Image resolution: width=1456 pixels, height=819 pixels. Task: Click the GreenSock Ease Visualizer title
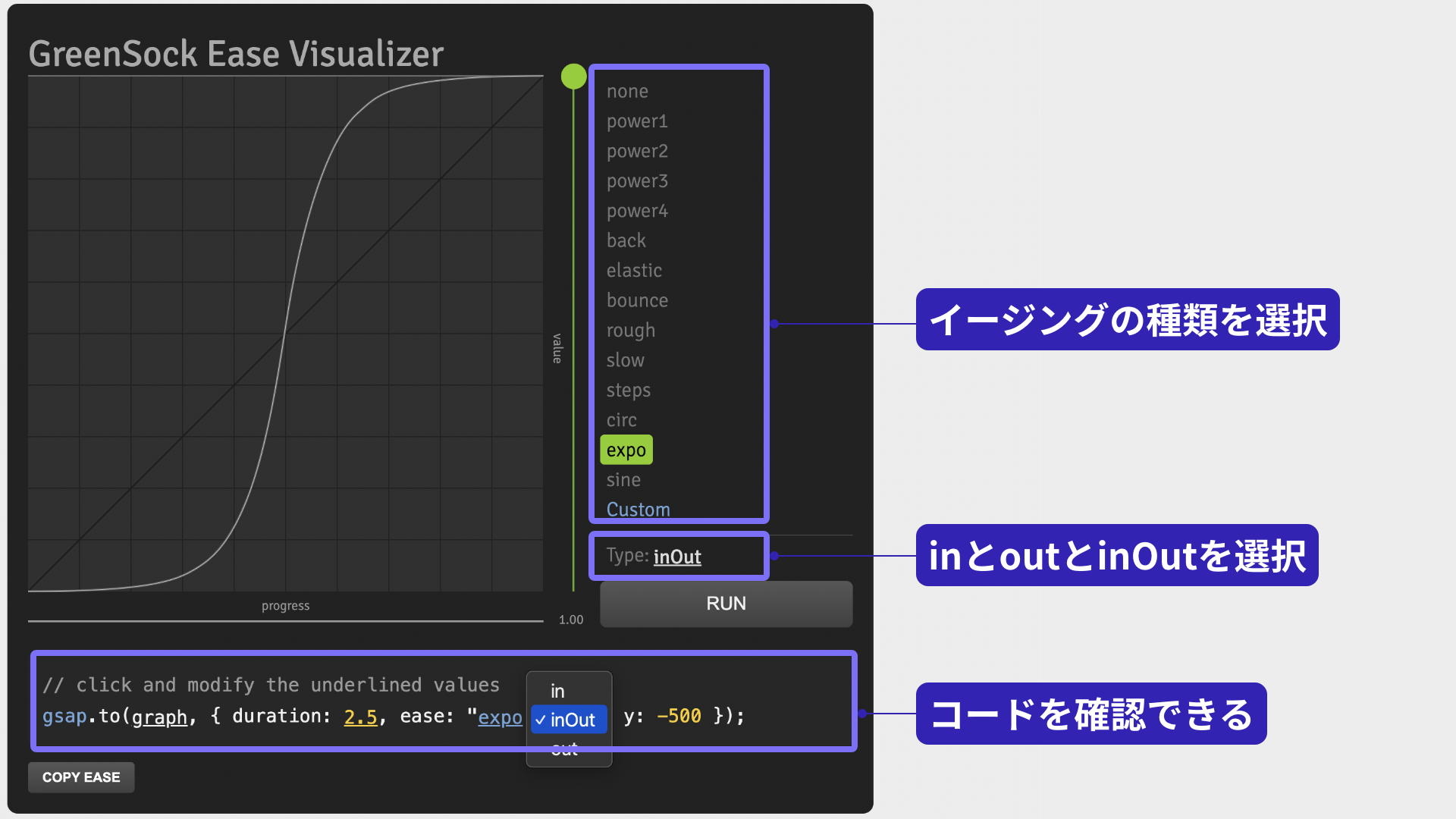[236, 54]
